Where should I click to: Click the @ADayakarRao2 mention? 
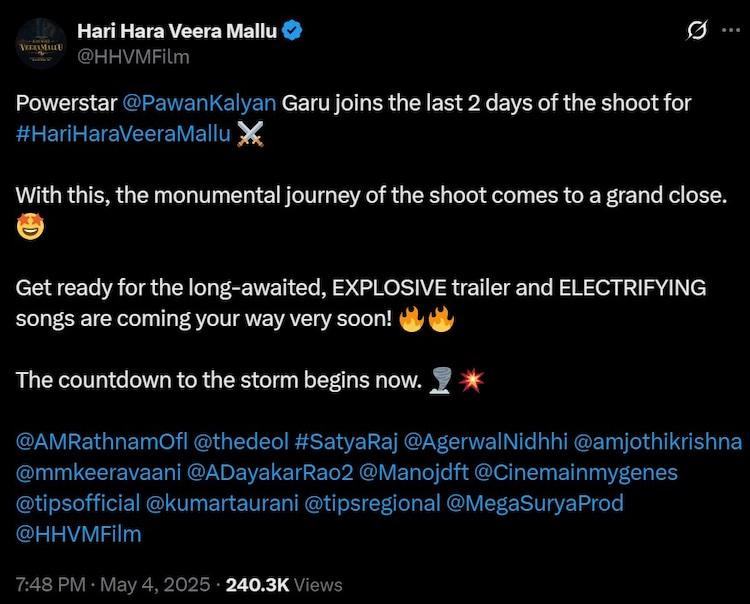click(x=274, y=472)
